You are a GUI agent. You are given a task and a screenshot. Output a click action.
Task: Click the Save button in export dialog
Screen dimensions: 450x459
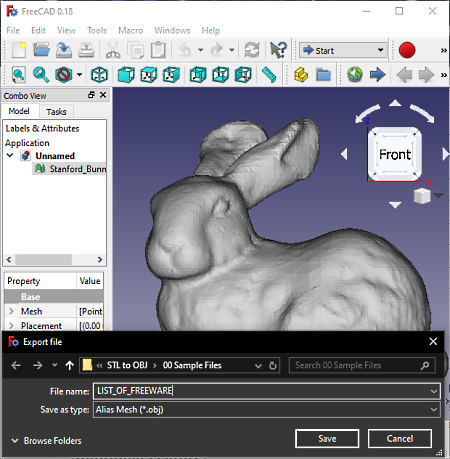point(327,439)
